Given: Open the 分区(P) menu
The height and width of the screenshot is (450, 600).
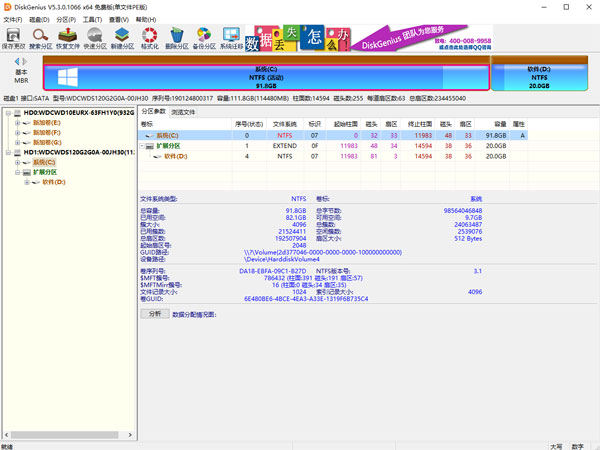Looking at the screenshot, I should 65,19.
